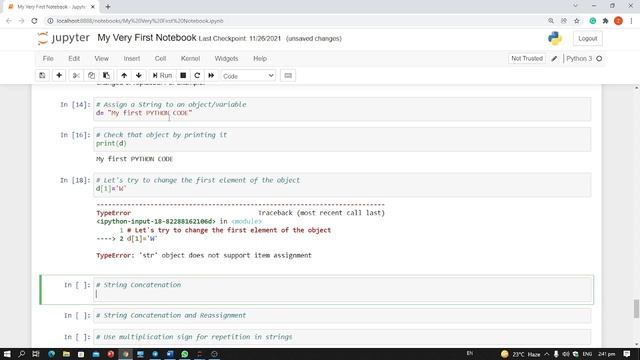
Task: Run the selected cell
Action: click(x=162, y=76)
